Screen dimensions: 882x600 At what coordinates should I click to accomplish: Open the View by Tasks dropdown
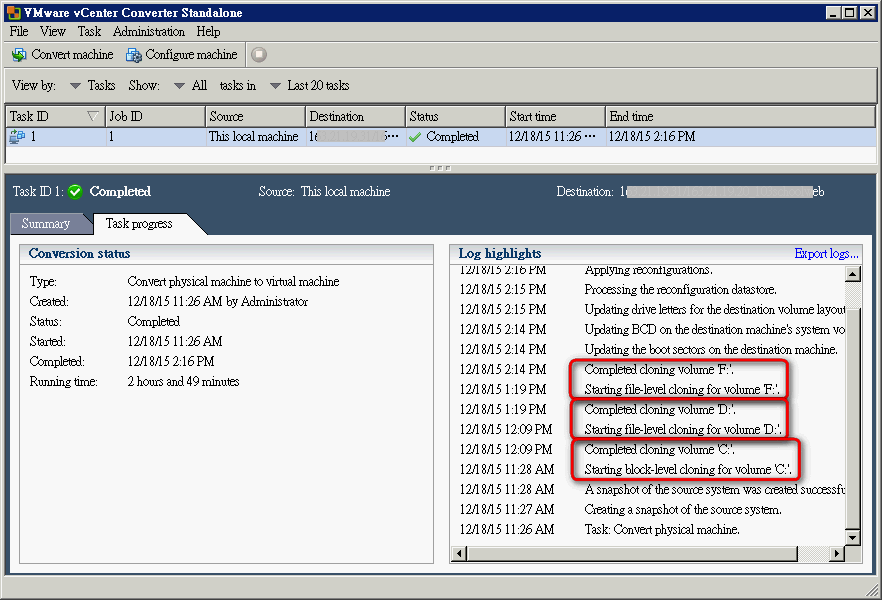pos(75,85)
